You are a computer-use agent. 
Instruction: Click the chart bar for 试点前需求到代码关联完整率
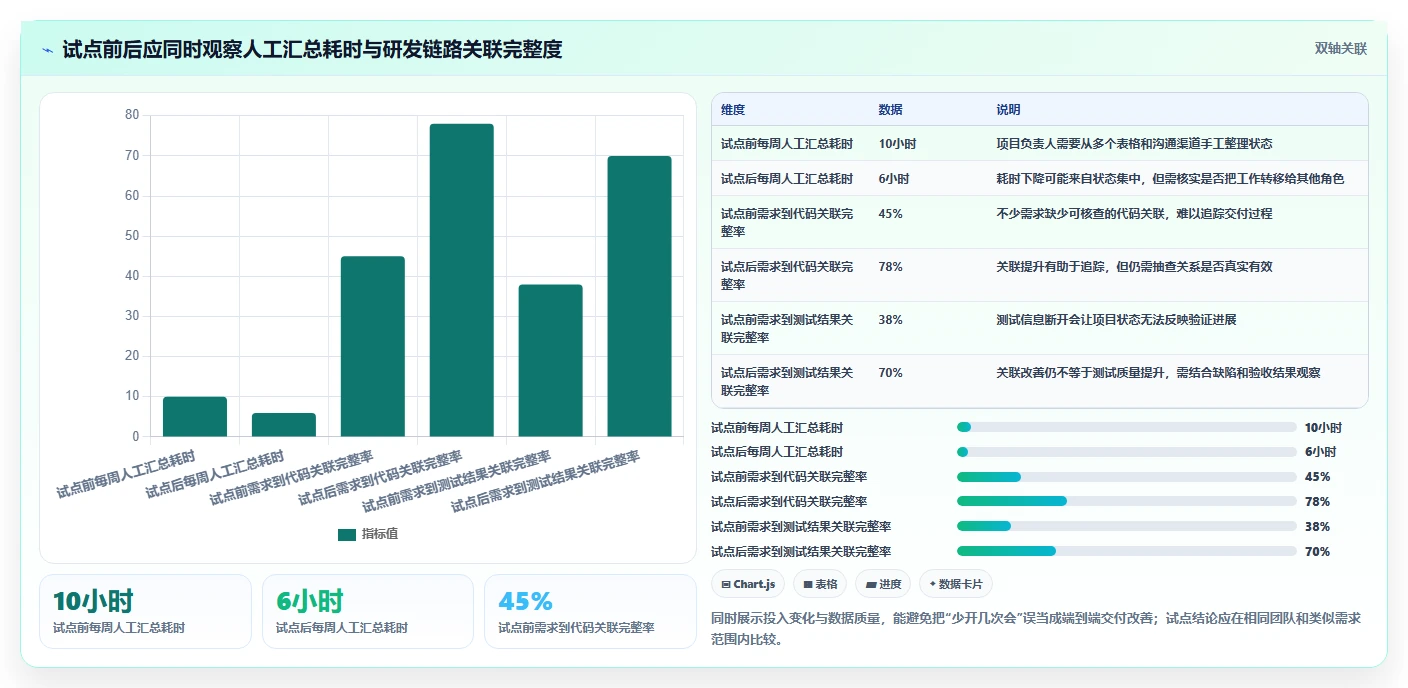373,346
